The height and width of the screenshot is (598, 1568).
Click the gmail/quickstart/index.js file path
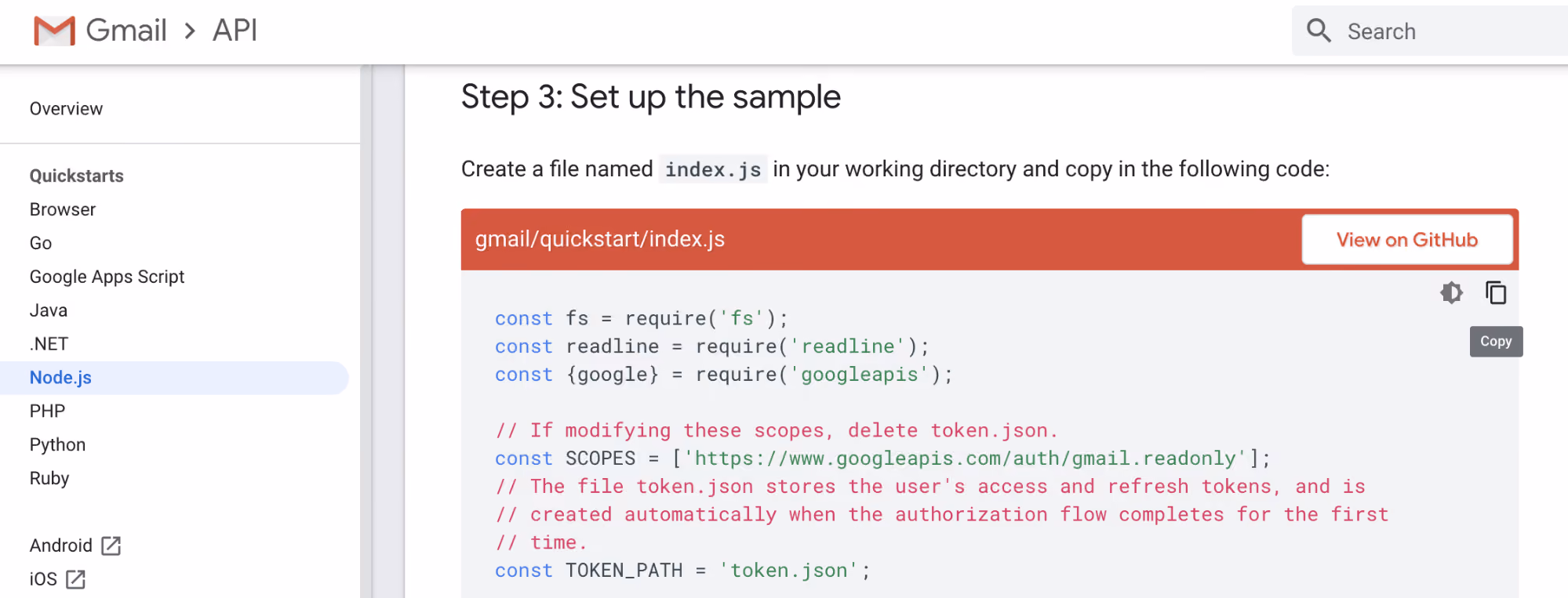tap(600, 239)
